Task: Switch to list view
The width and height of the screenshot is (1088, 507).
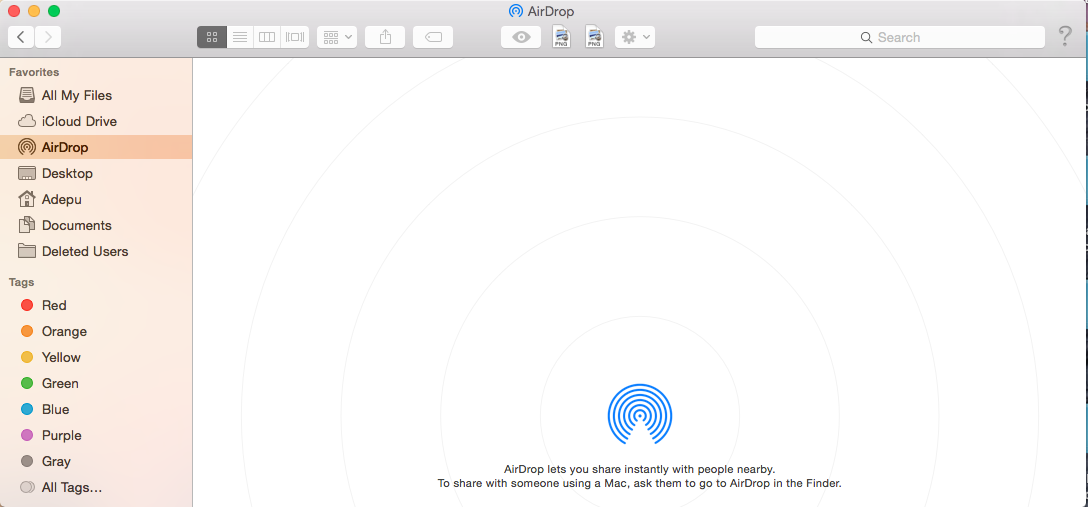Action: pyautogui.click(x=240, y=37)
